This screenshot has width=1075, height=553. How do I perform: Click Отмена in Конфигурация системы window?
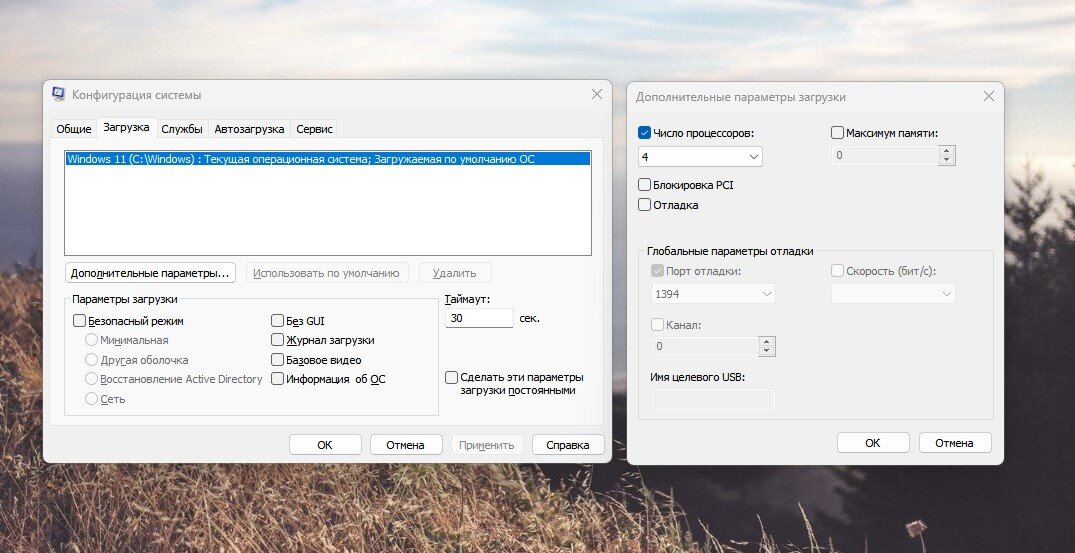click(x=405, y=445)
